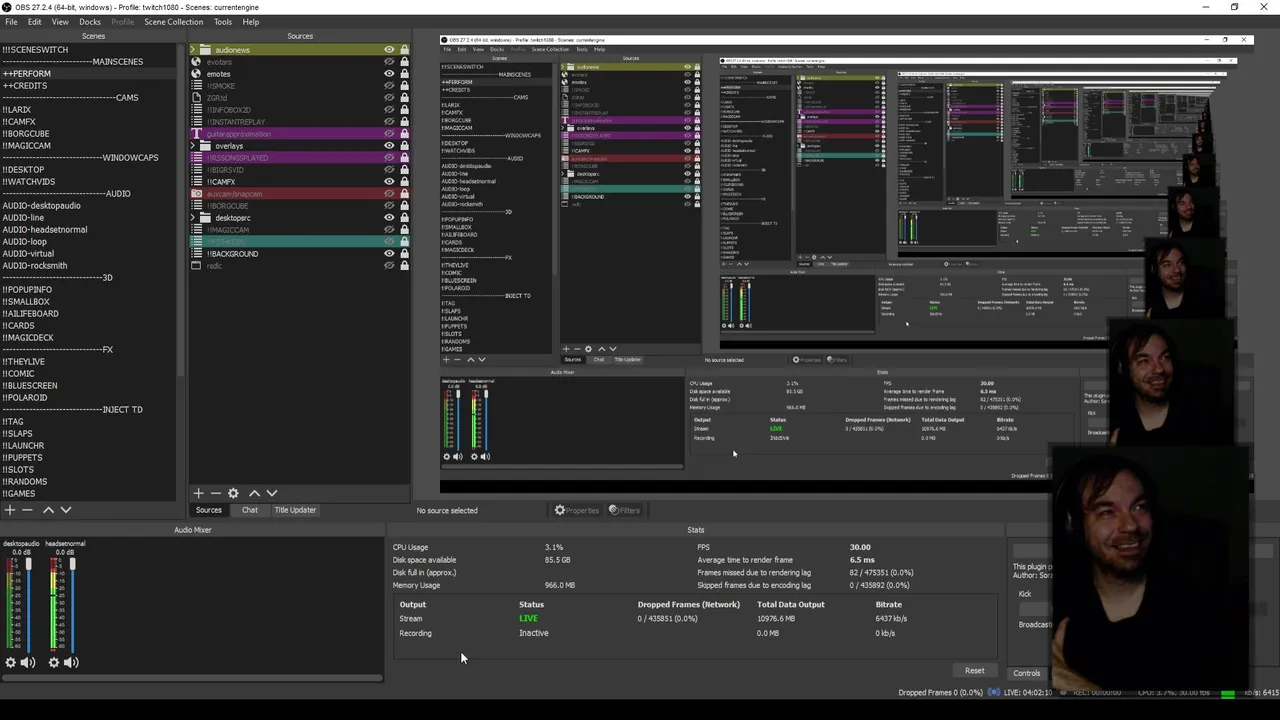The height and width of the screenshot is (720, 1280).
Task: Hide the emotes source with its eye
Action: [x=389, y=74]
